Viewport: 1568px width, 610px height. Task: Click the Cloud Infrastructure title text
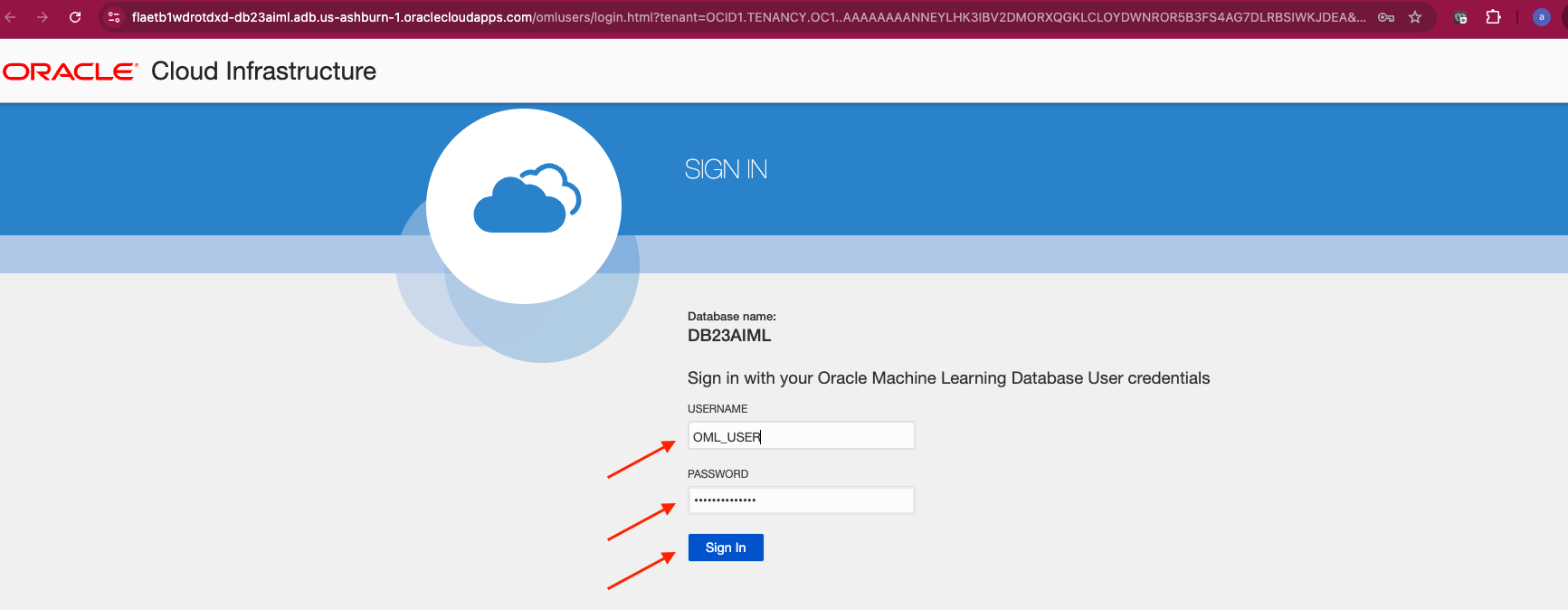tap(263, 71)
